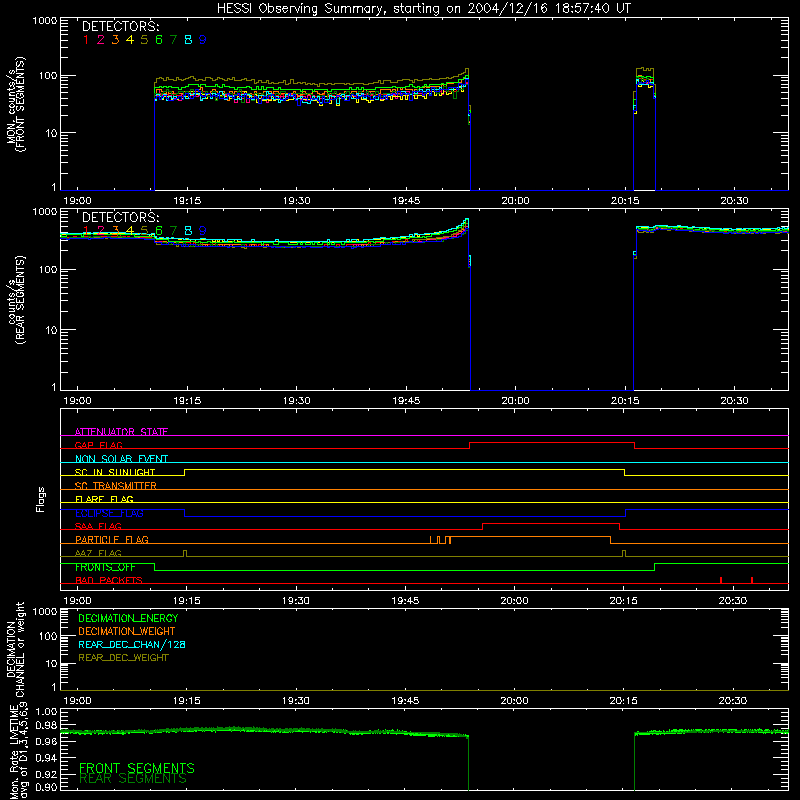Click 20:15 tick under front segments plot
This screenshot has width=800, height=800.
pos(625,201)
